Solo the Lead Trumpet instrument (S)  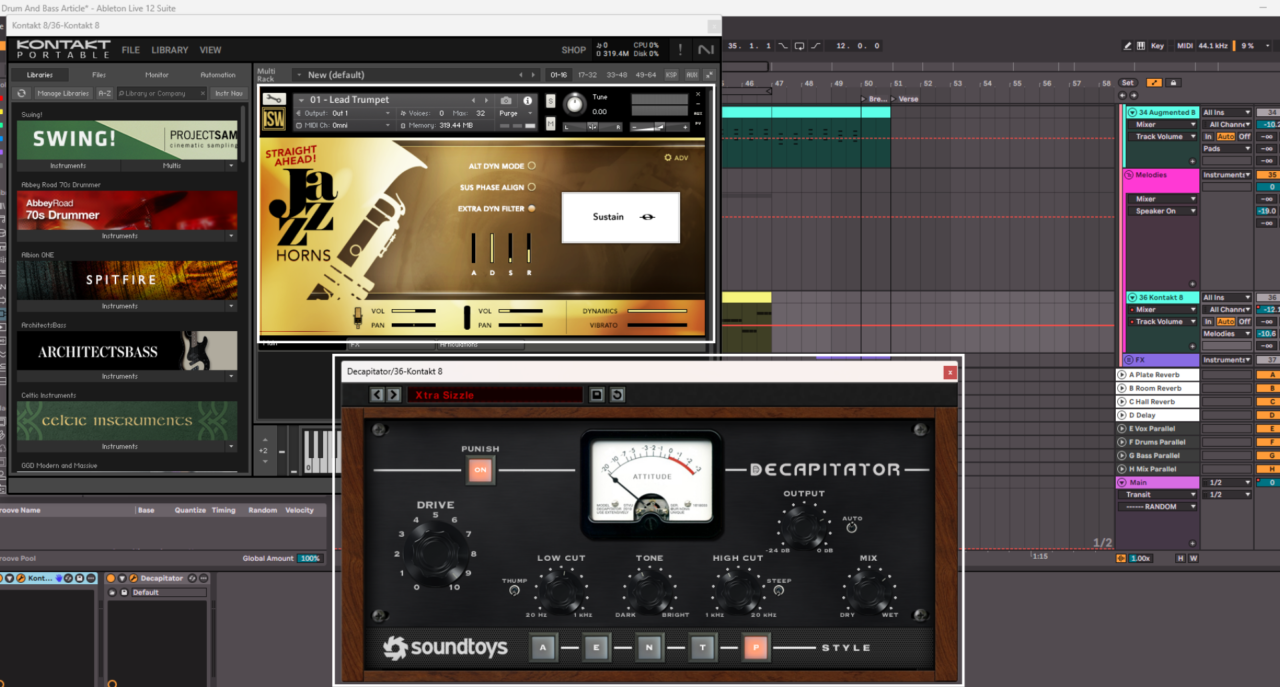click(x=550, y=101)
